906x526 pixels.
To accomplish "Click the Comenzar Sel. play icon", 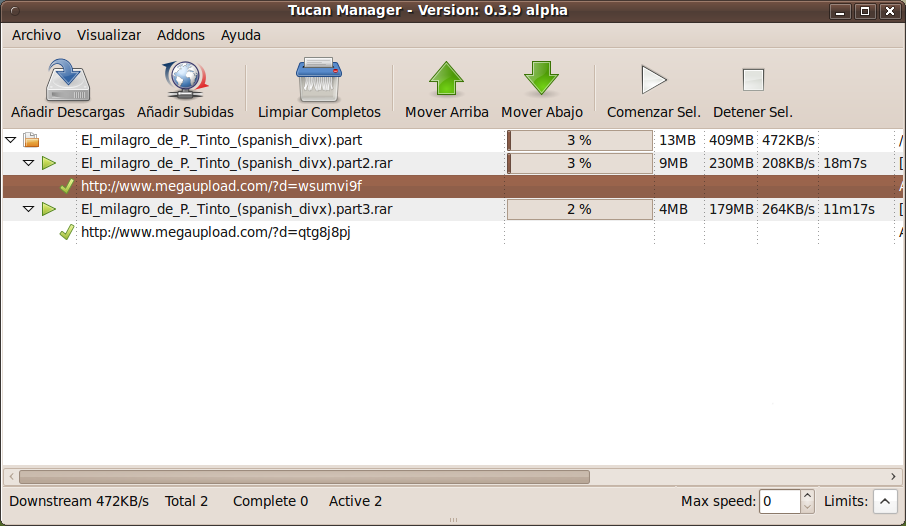I will coord(653,80).
